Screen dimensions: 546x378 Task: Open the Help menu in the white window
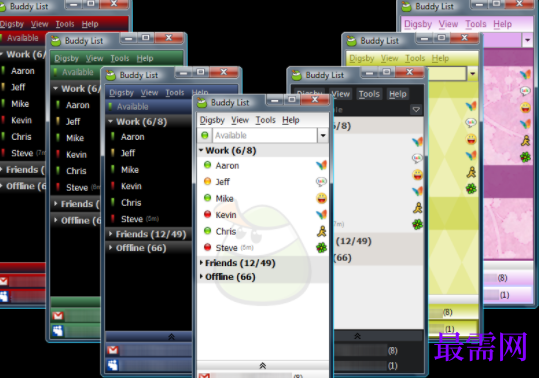tap(291, 120)
